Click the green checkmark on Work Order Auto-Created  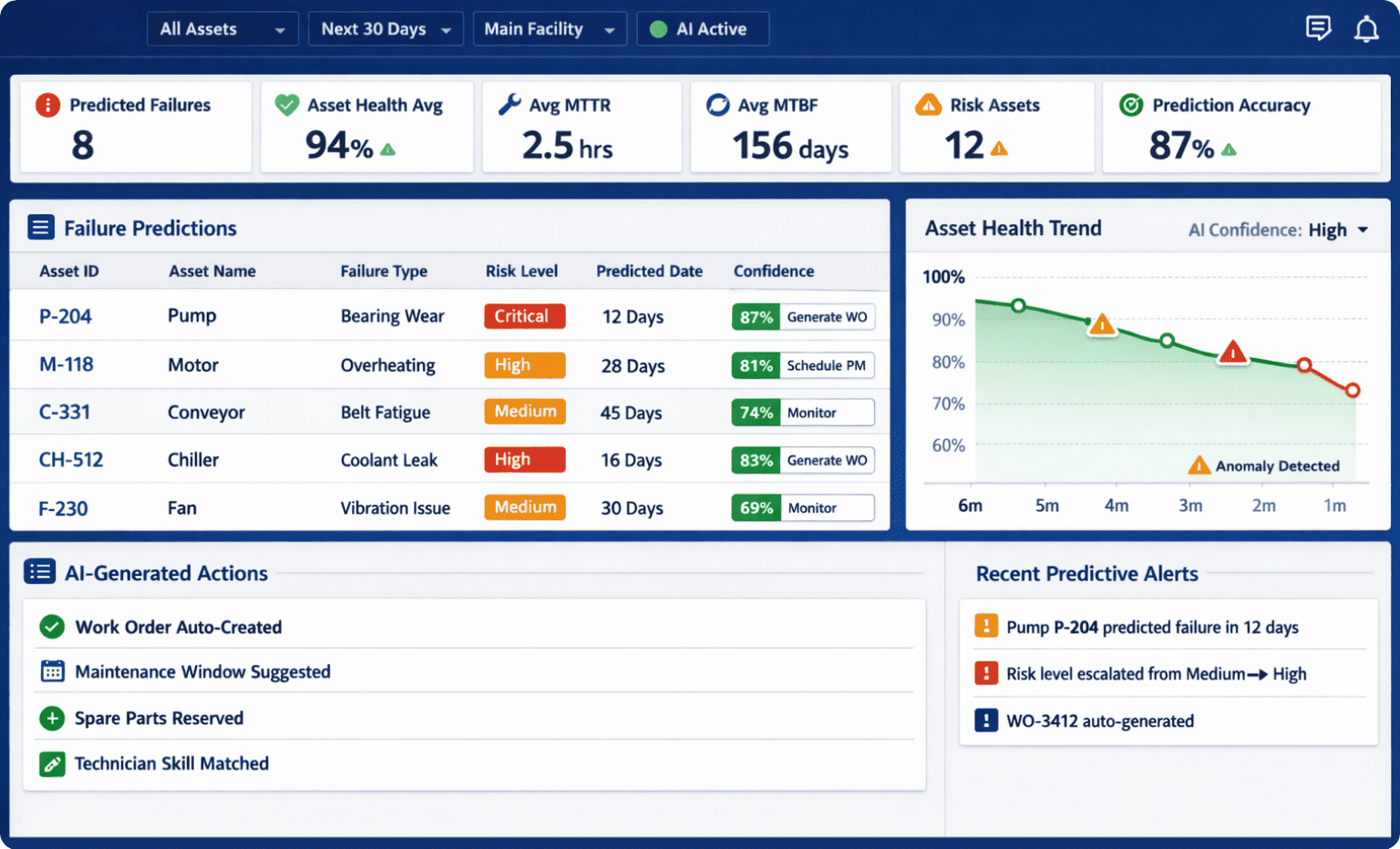pyautogui.click(x=52, y=627)
